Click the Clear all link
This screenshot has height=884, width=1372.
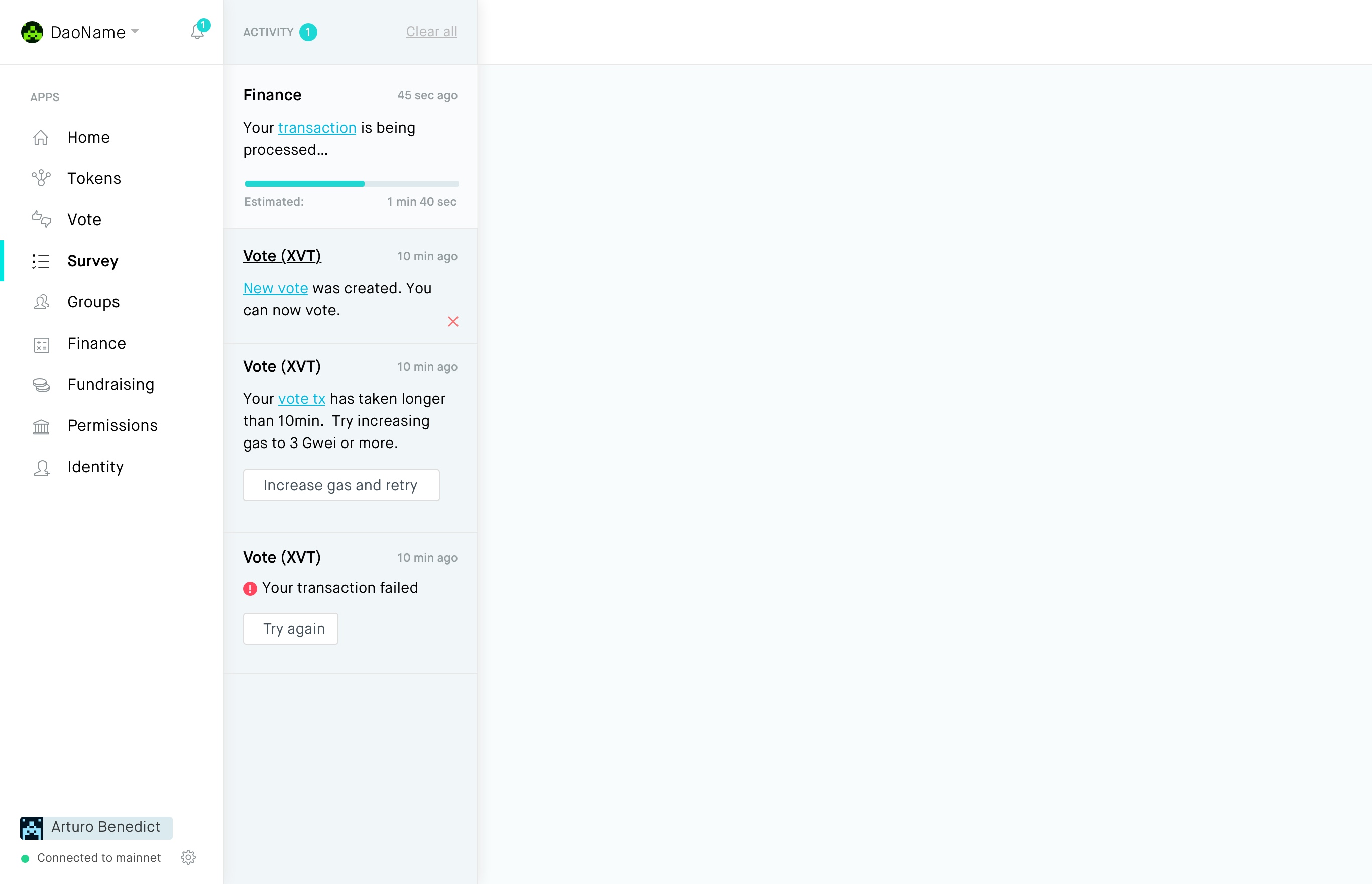point(431,32)
